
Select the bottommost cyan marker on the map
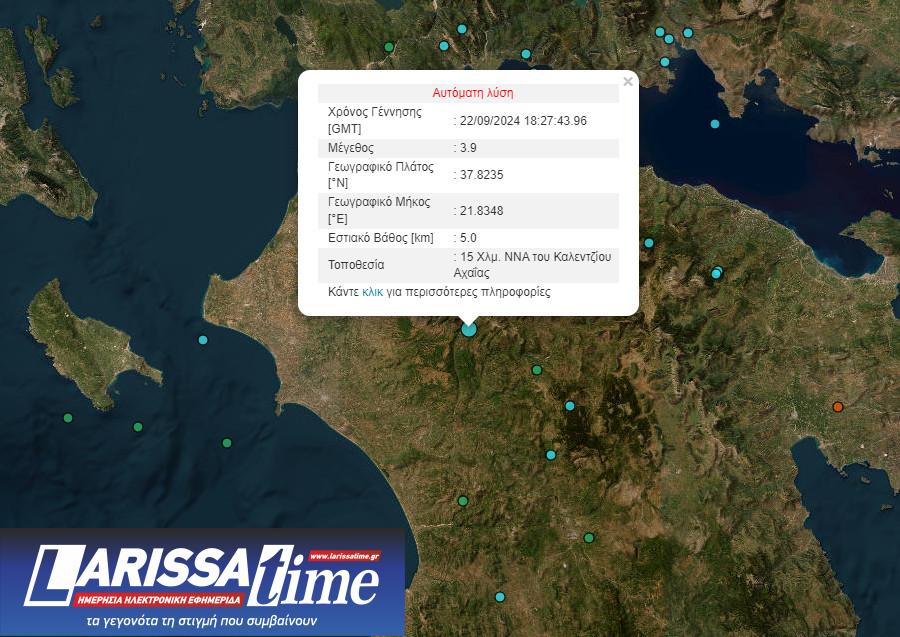click(x=500, y=597)
